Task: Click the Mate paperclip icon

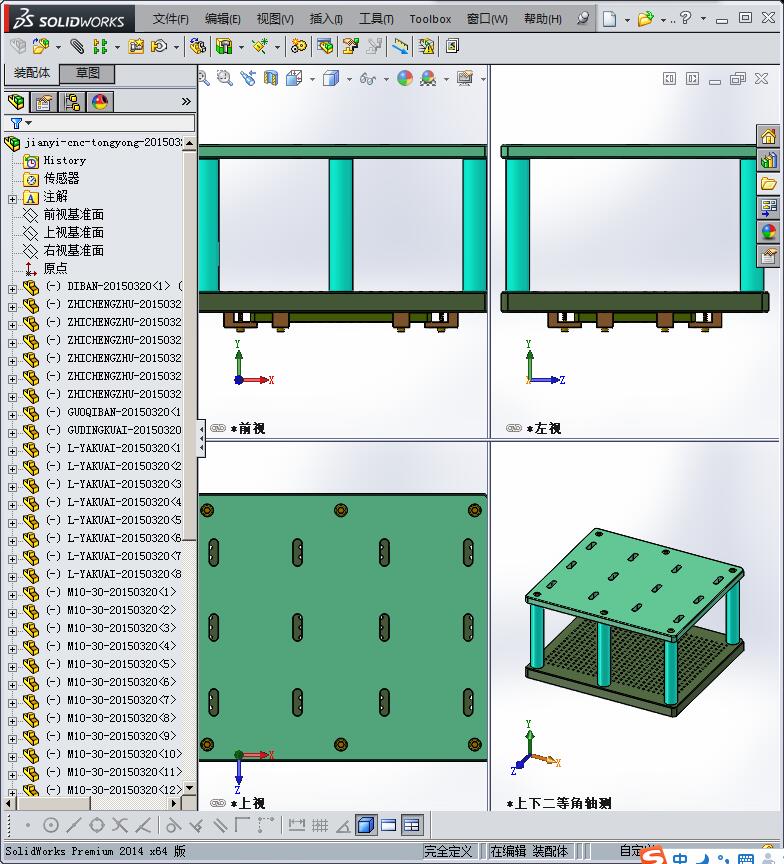Action: pos(77,46)
